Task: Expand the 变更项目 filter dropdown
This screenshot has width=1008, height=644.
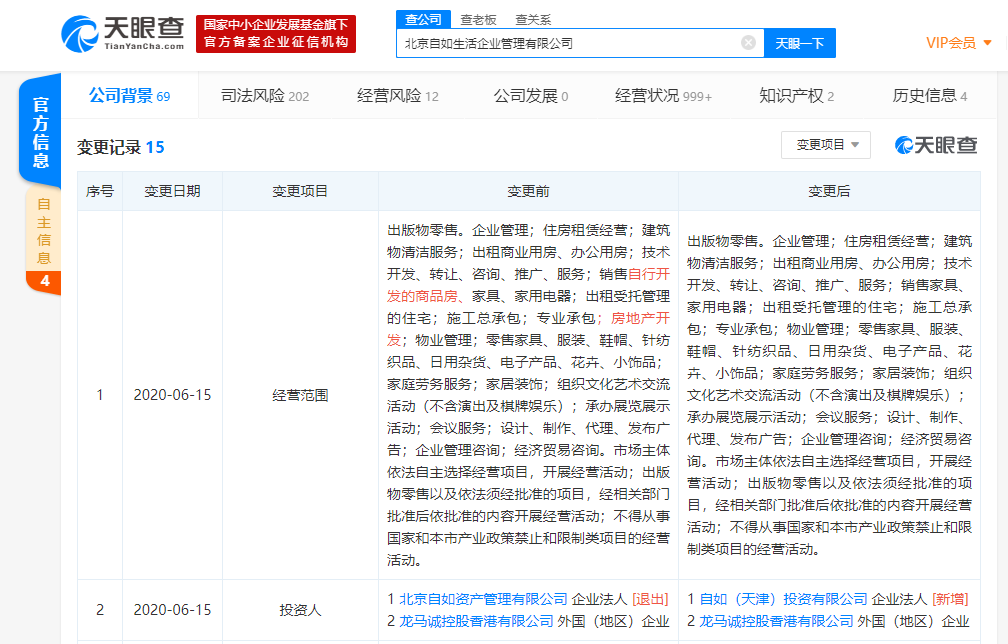Action: point(826,145)
